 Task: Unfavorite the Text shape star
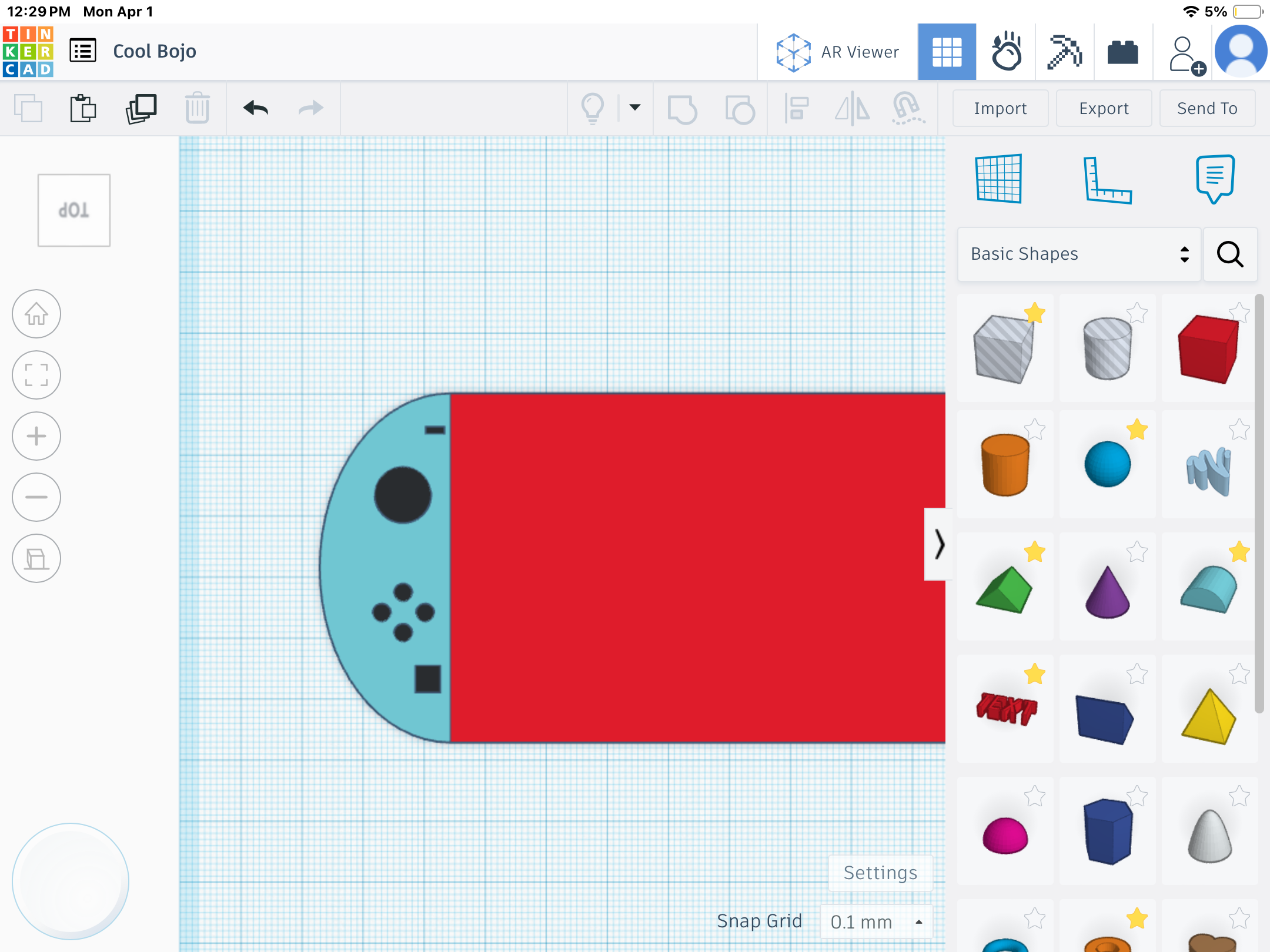1035,674
